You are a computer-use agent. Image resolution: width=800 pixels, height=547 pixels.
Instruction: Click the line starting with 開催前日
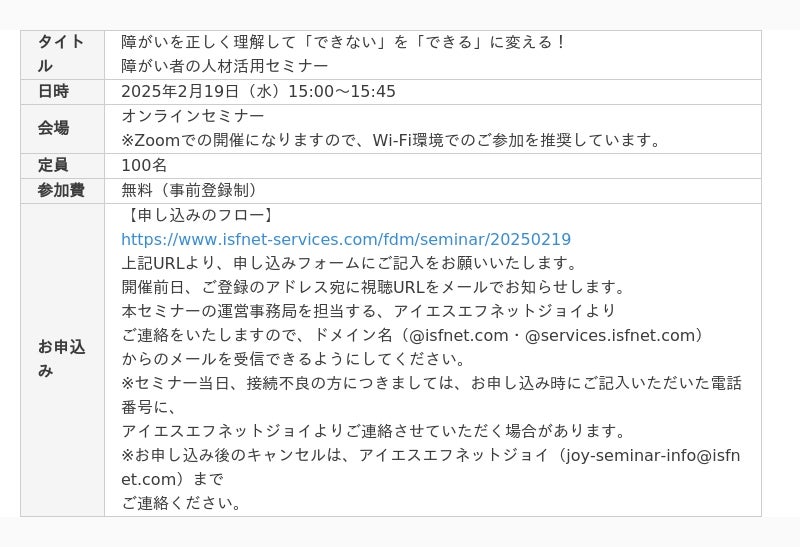[x=373, y=287]
